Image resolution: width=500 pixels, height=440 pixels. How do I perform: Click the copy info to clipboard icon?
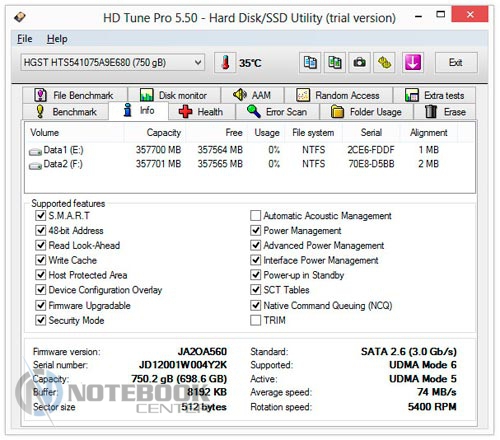[x=310, y=63]
